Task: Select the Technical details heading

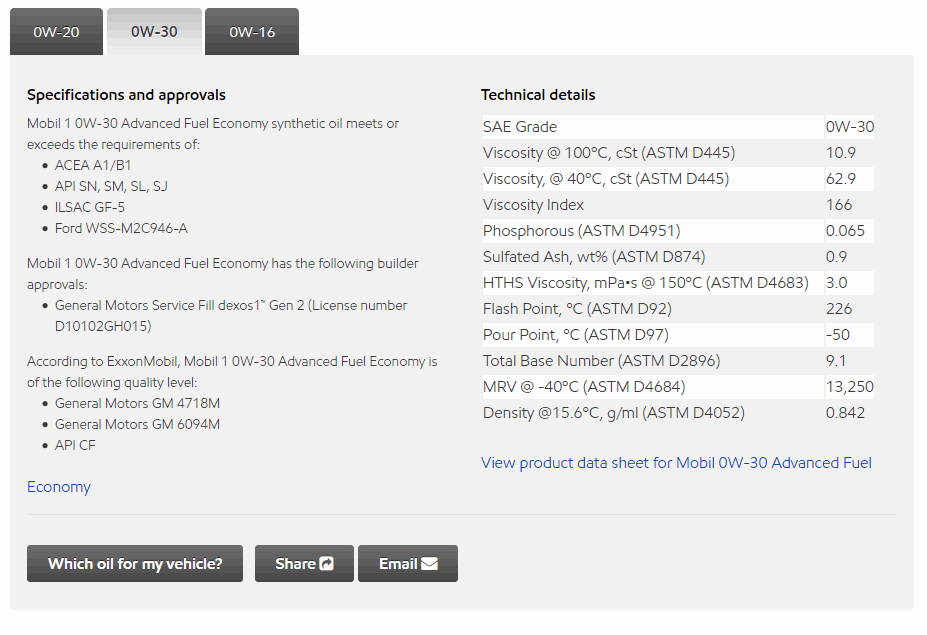Action: coord(538,95)
